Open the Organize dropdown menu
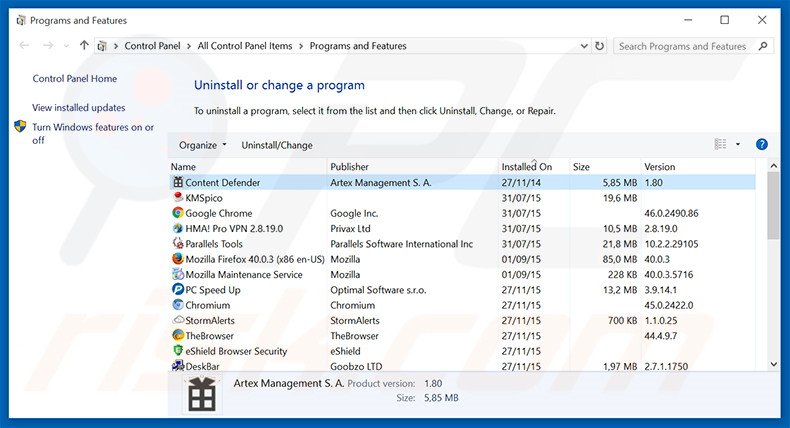Image resolution: width=790 pixels, height=428 pixels. coord(203,145)
